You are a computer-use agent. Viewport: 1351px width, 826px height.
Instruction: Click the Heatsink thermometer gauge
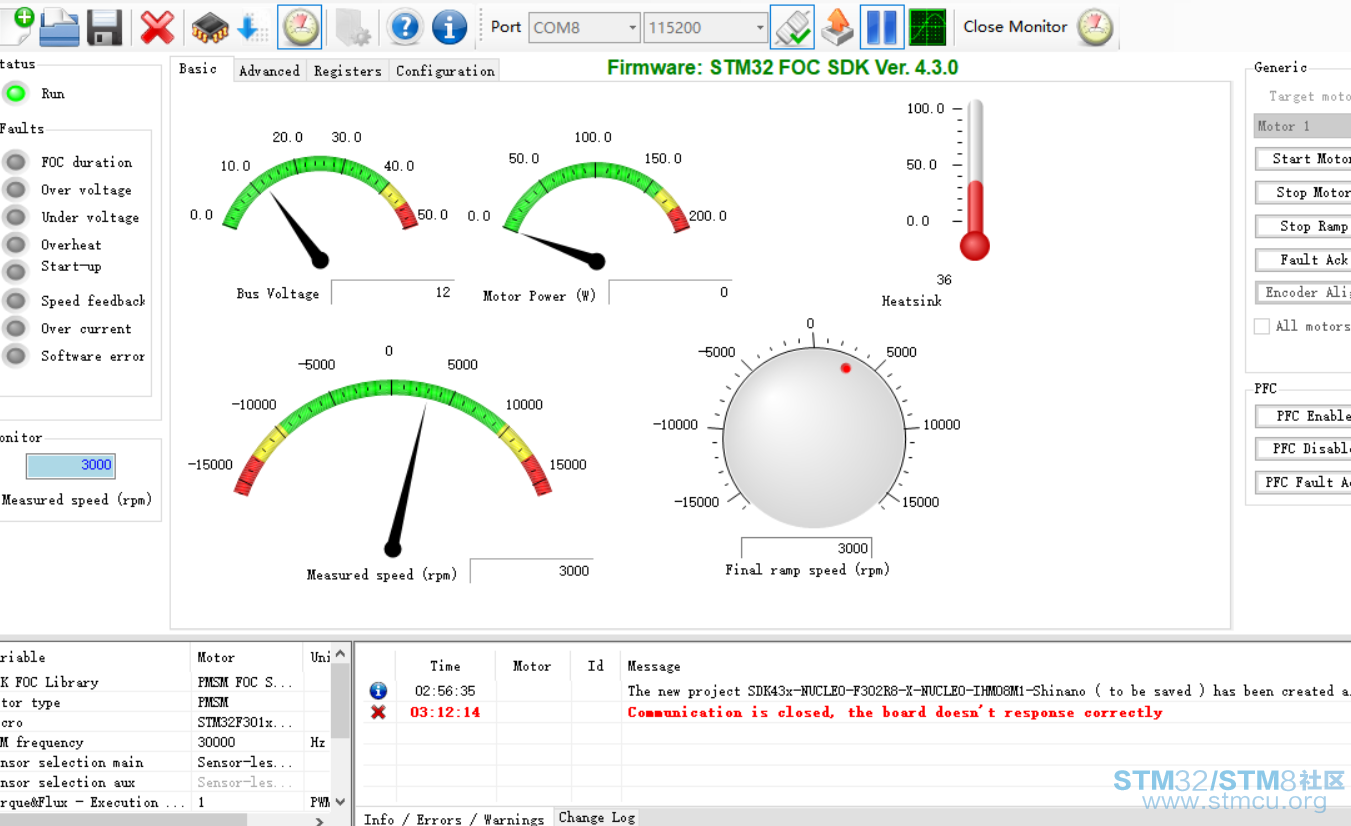point(974,180)
